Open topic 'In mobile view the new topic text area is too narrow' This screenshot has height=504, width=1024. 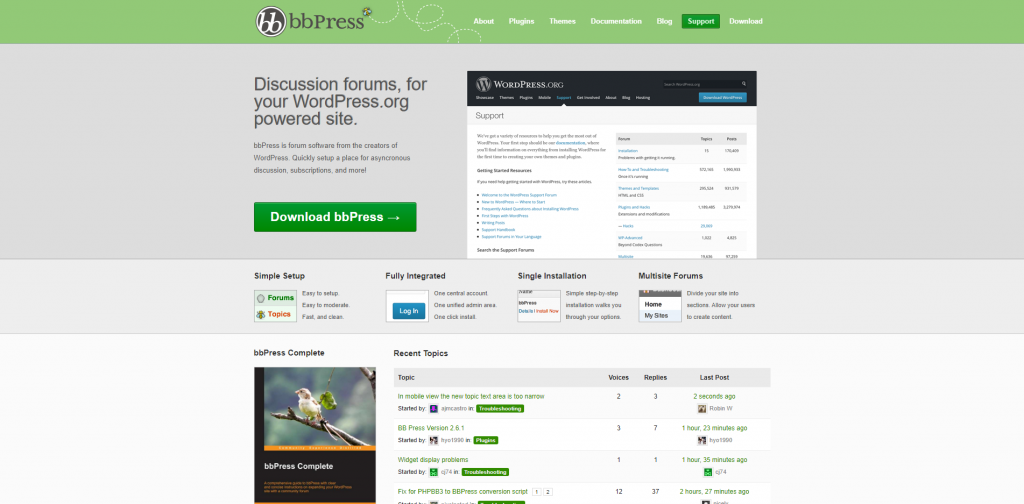(x=471, y=396)
